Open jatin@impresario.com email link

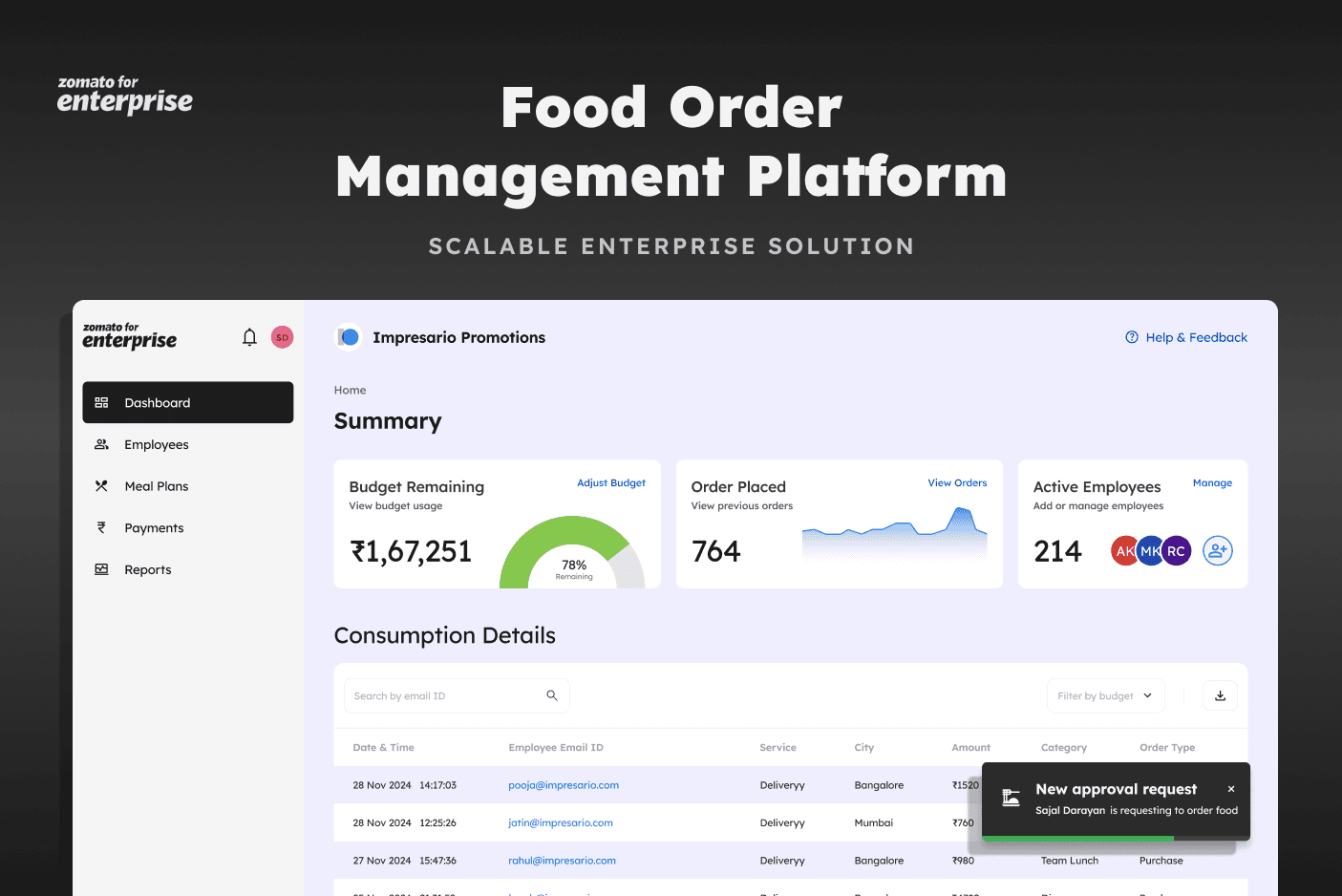(561, 822)
